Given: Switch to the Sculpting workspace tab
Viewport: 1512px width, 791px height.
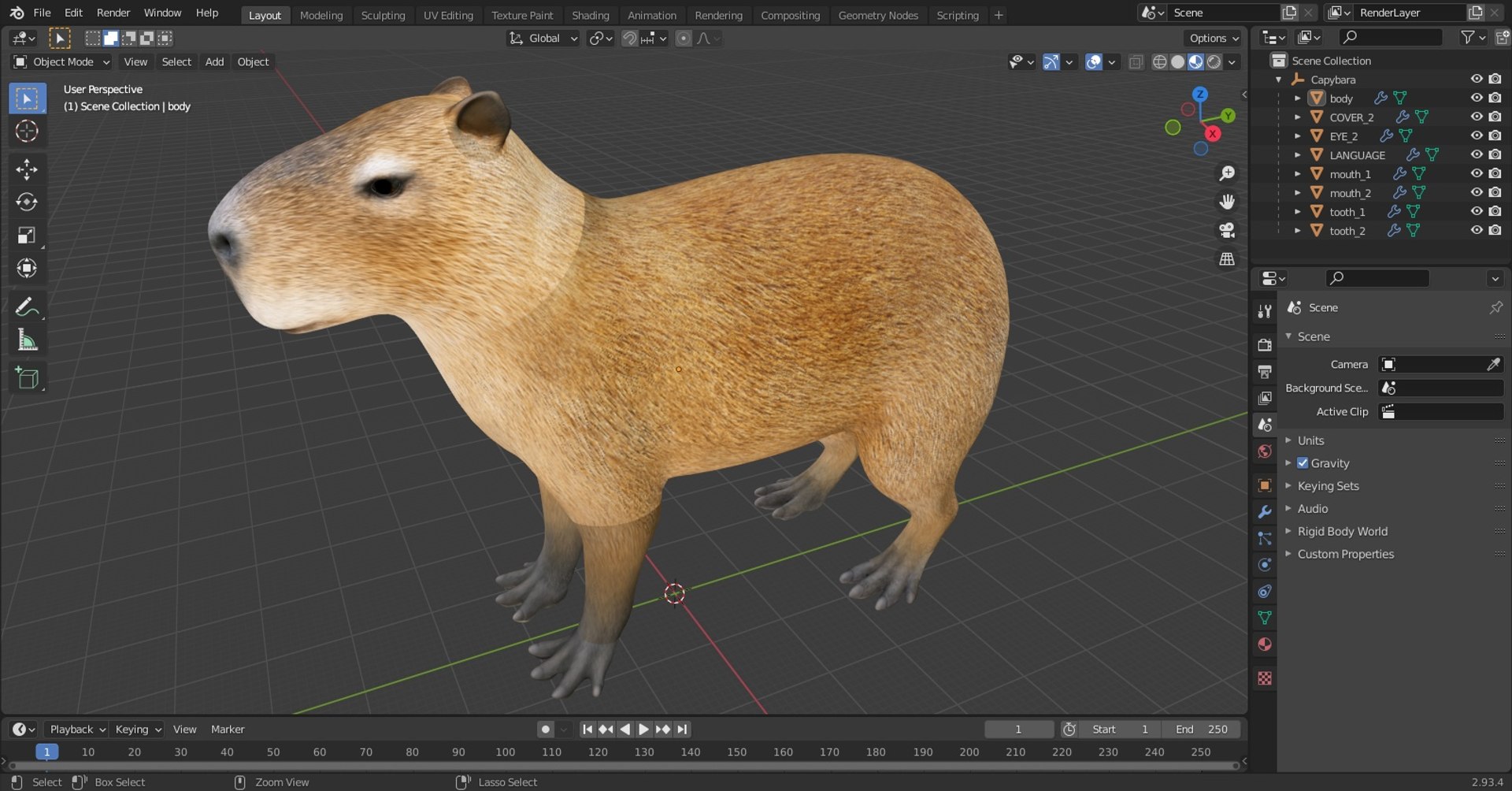Looking at the screenshot, I should [383, 15].
